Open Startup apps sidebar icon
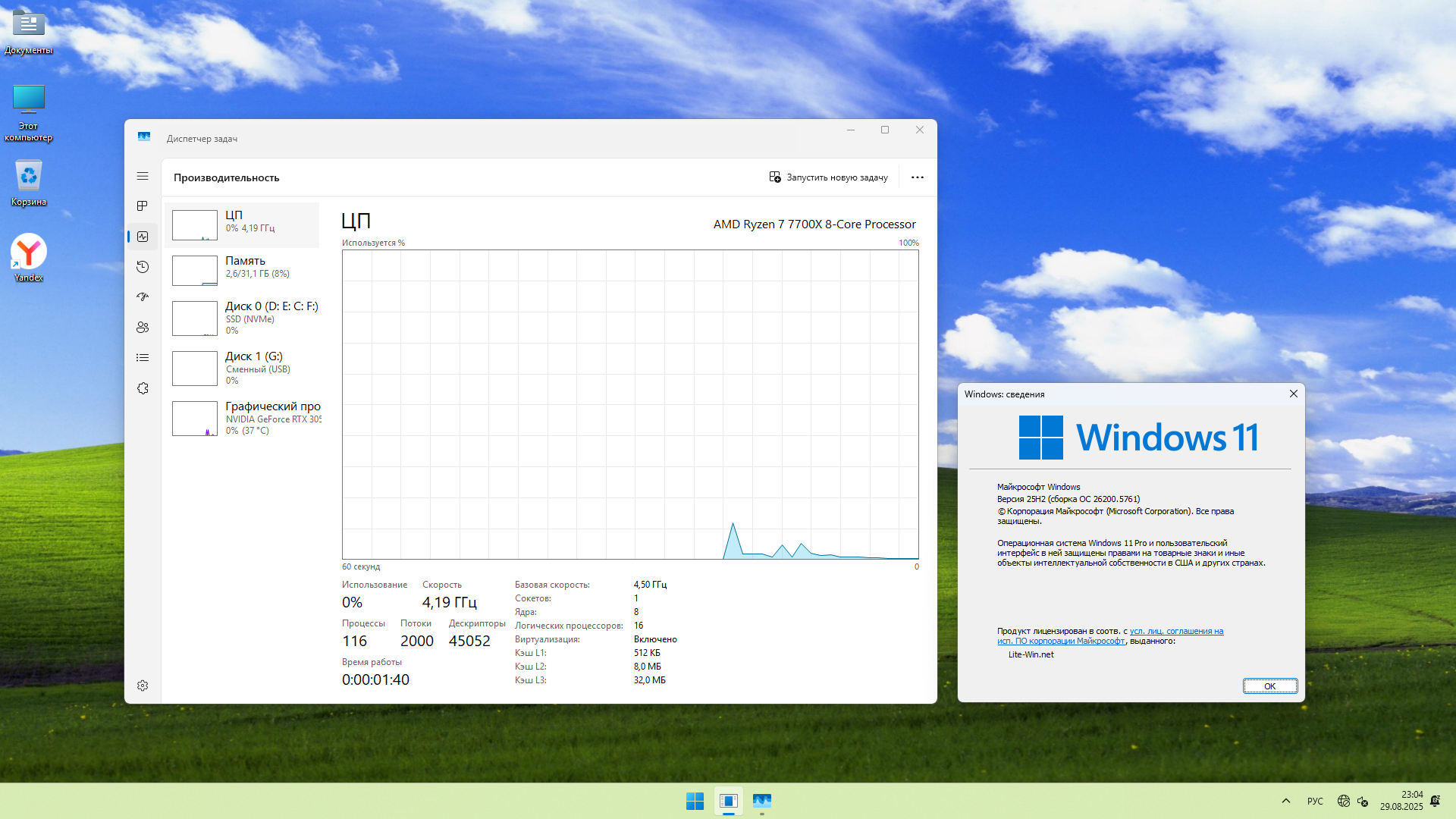The width and height of the screenshot is (1456, 819). [x=143, y=297]
